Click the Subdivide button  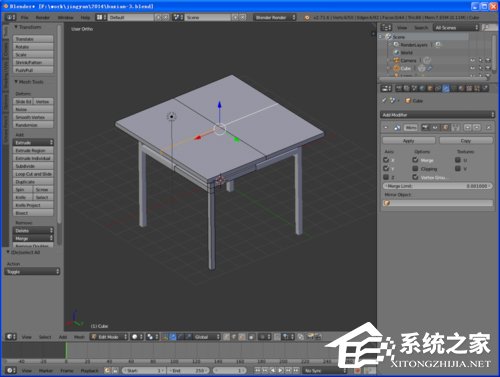[x=33, y=166]
